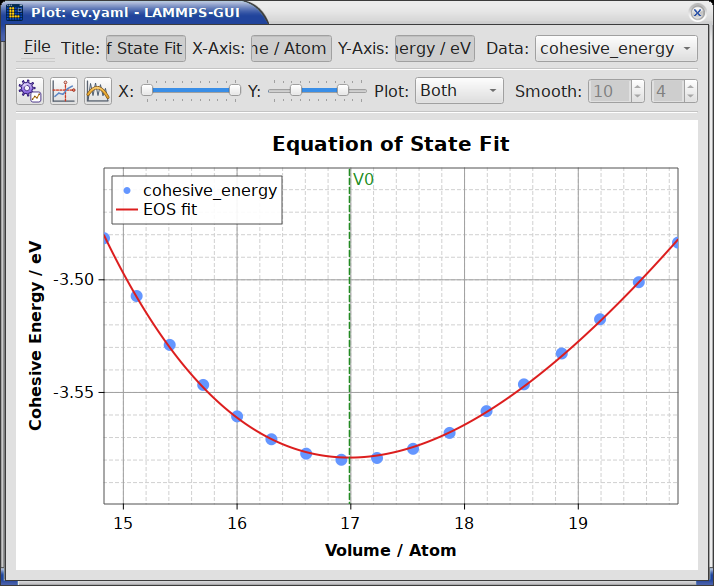Close the plot window
The width and height of the screenshot is (714, 586).
(697, 13)
